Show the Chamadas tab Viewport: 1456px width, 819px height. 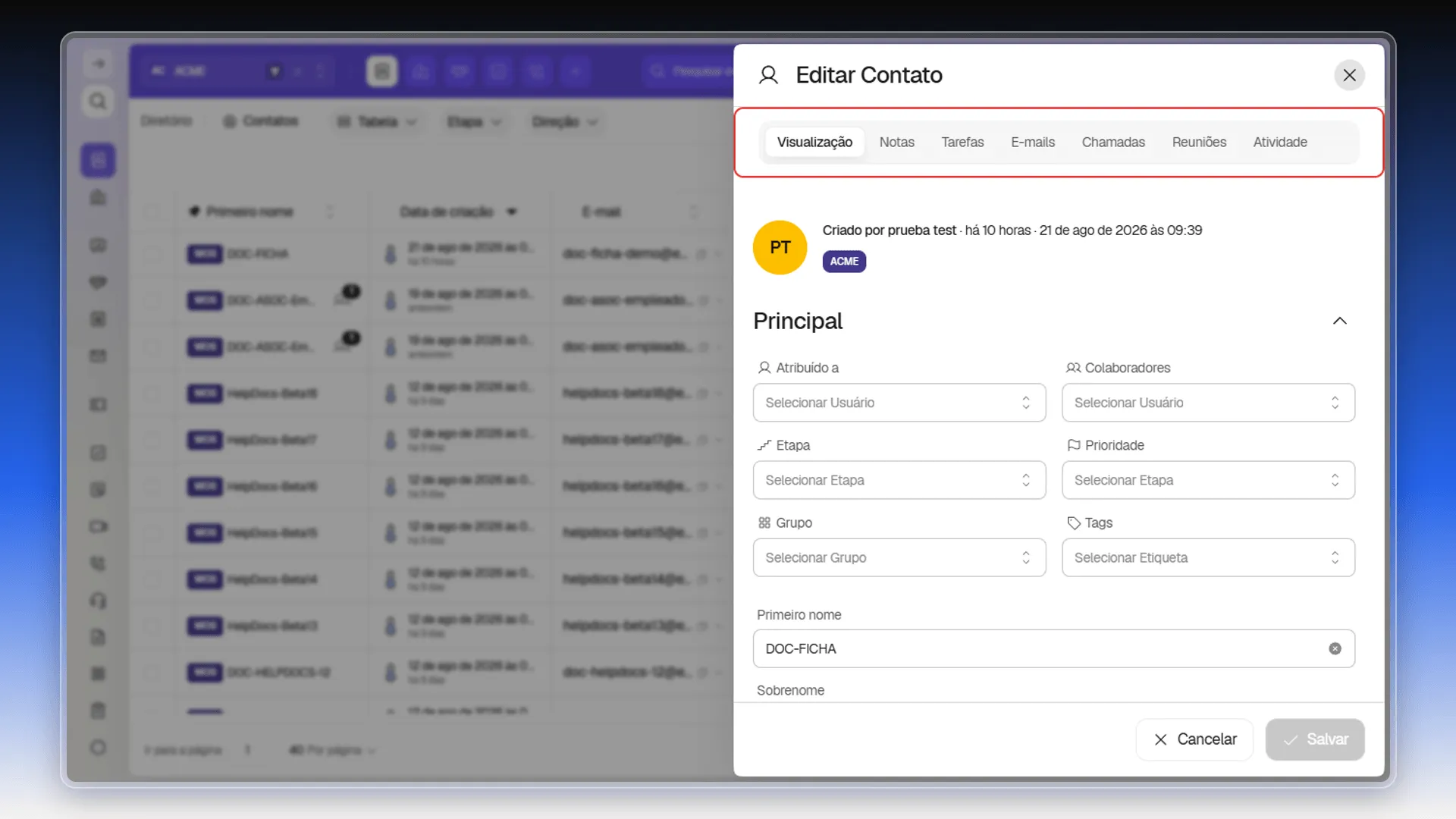[x=1112, y=142]
